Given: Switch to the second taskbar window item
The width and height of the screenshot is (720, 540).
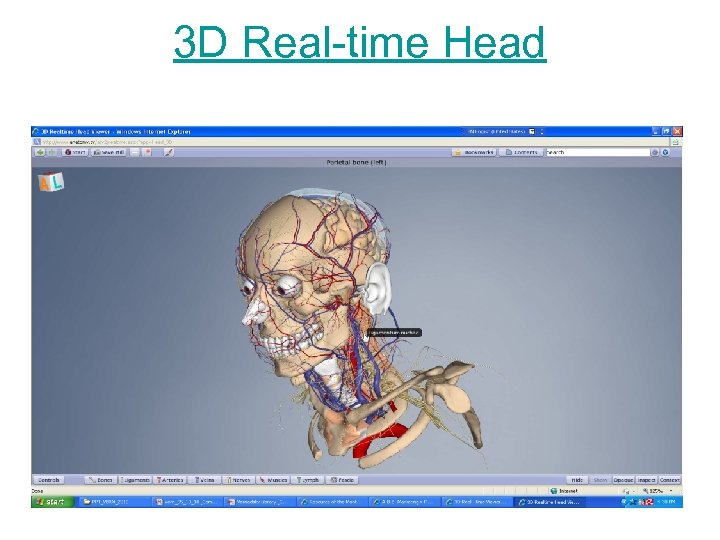Looking at the screenshot, I should pyautogui.click(x=187, y=502).
